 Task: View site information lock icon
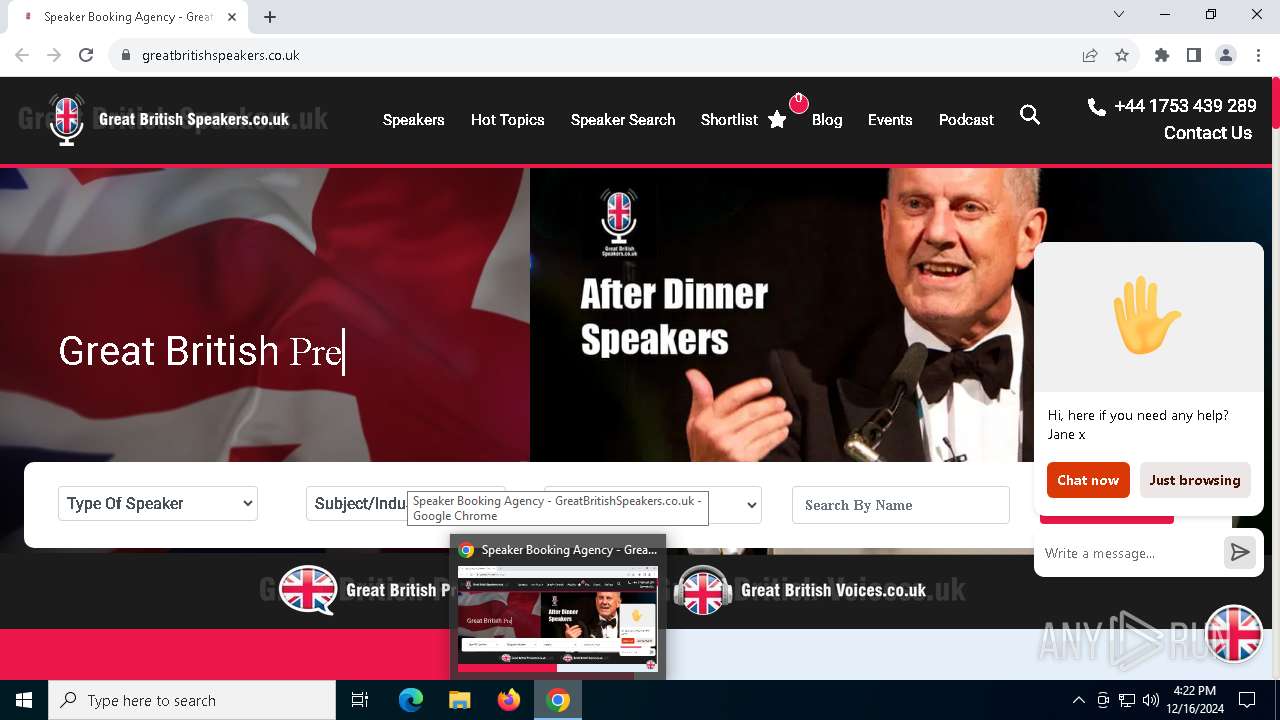point(126,55)
